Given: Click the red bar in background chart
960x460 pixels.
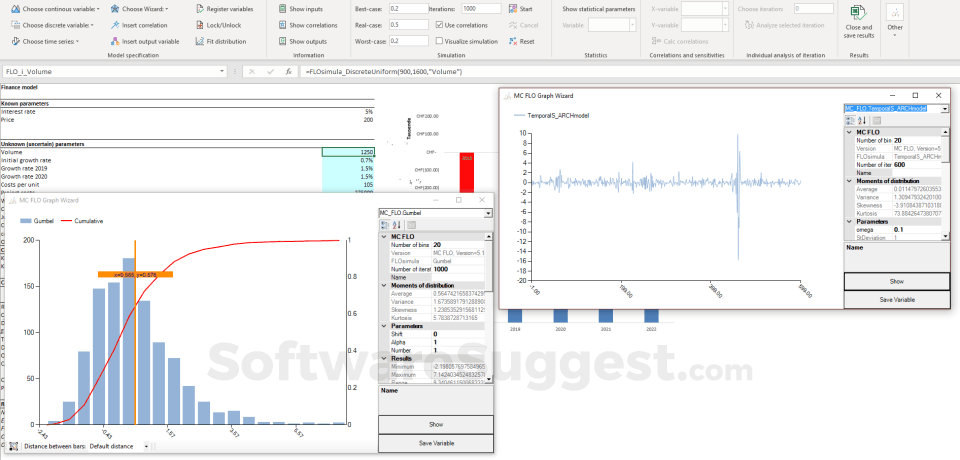Looking at the screenshot, I should coord(467,173).
